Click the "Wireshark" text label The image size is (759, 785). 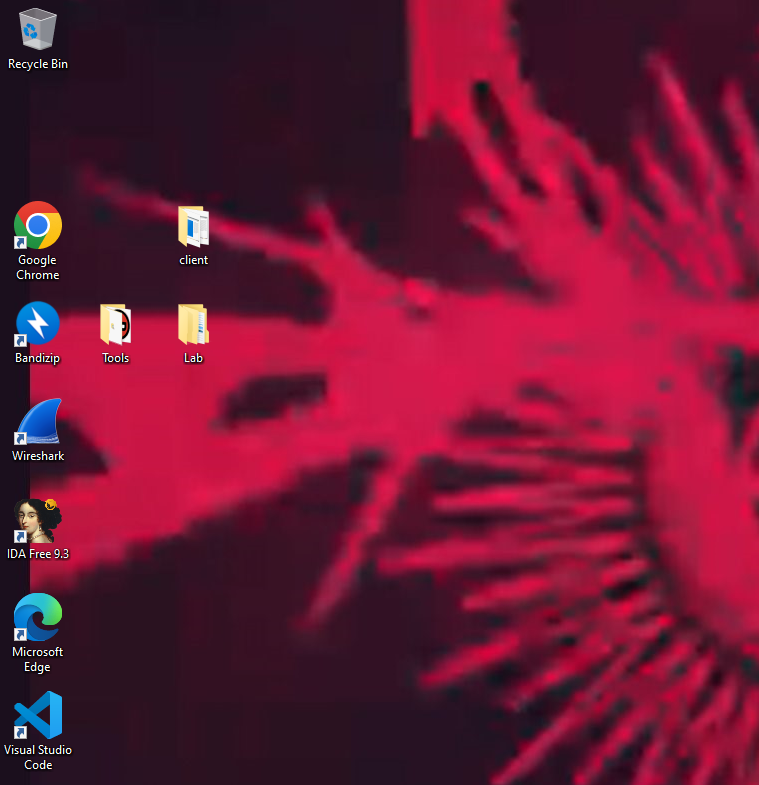[38, 456]
